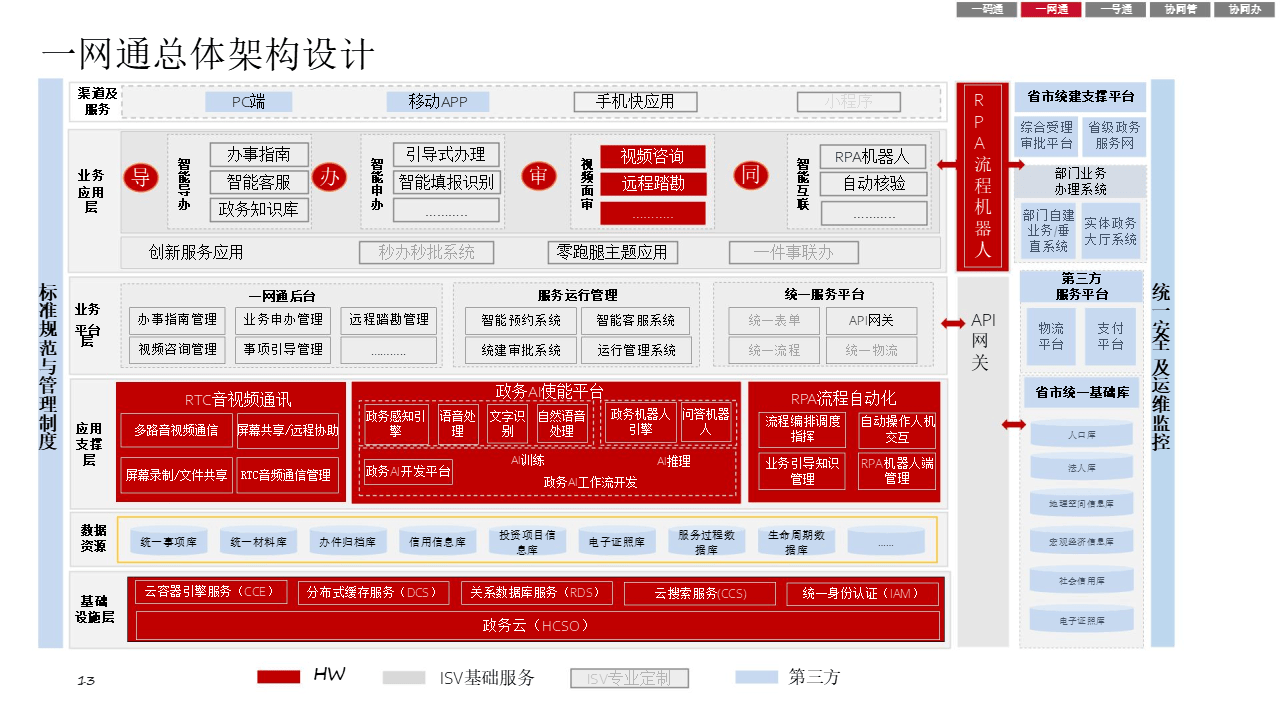
Task: Open the 协同办 tab
Action: click(1244, 9)
